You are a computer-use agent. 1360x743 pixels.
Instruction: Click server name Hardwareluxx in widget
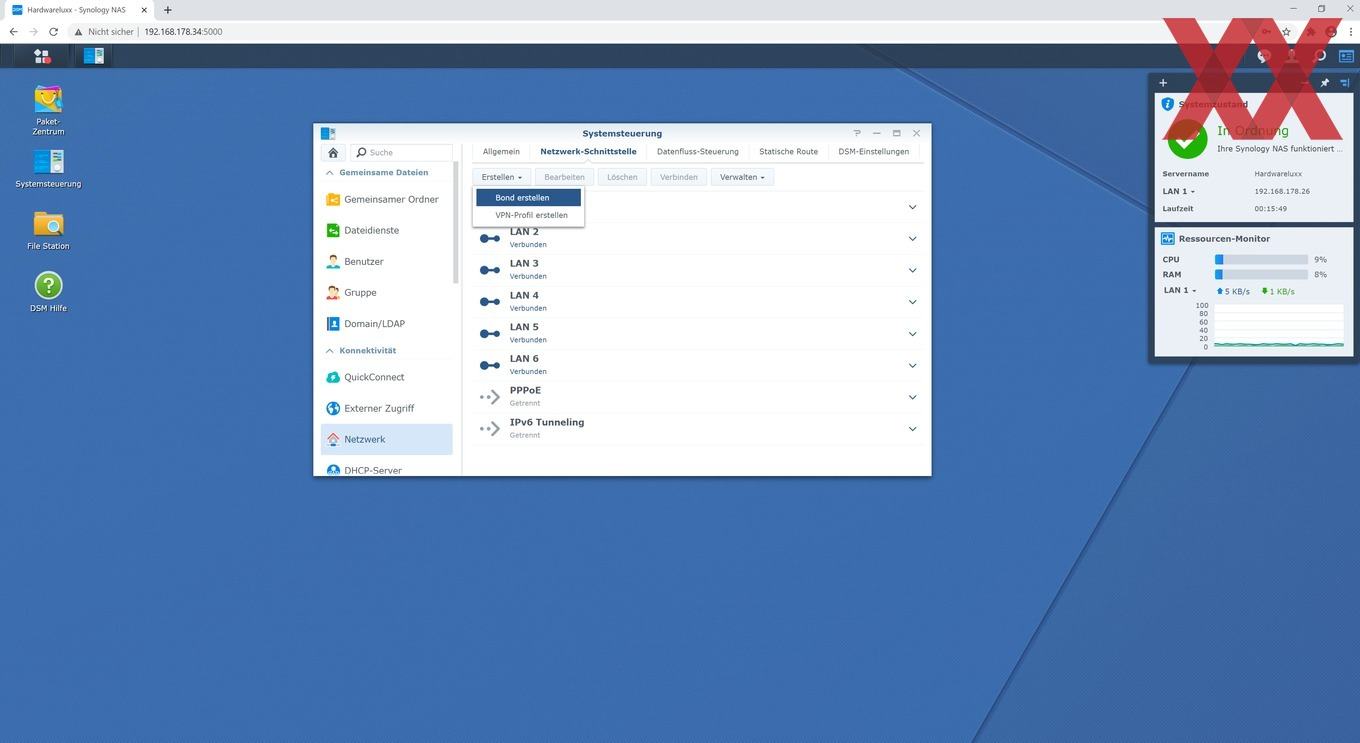click(x=1277, y=174)
